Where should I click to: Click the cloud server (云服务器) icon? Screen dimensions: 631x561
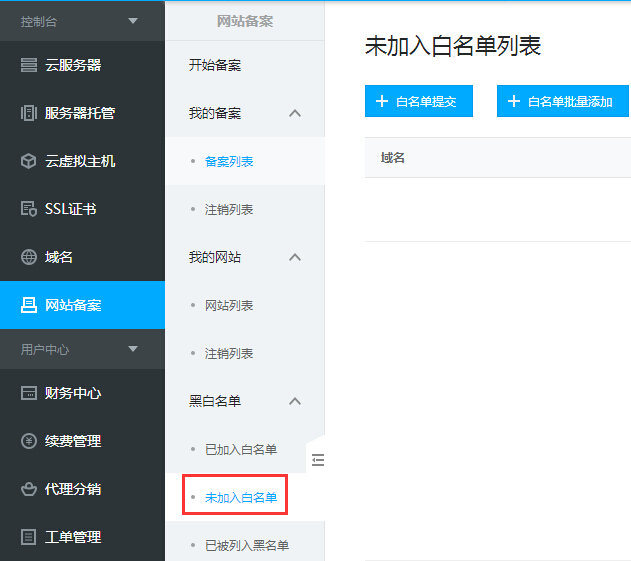29,65
